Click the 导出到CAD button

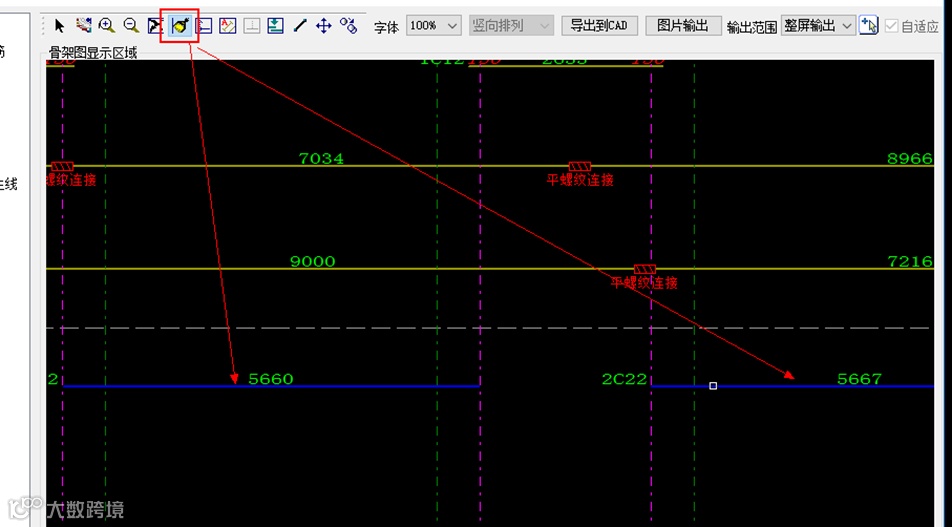pos(599,26)
